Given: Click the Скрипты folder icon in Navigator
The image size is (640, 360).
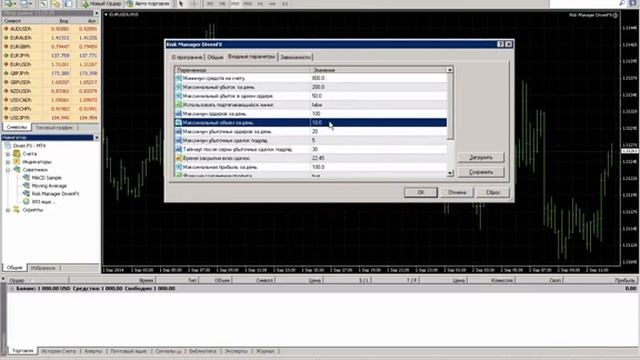Looking at the screenshot, I should [17, 209].
